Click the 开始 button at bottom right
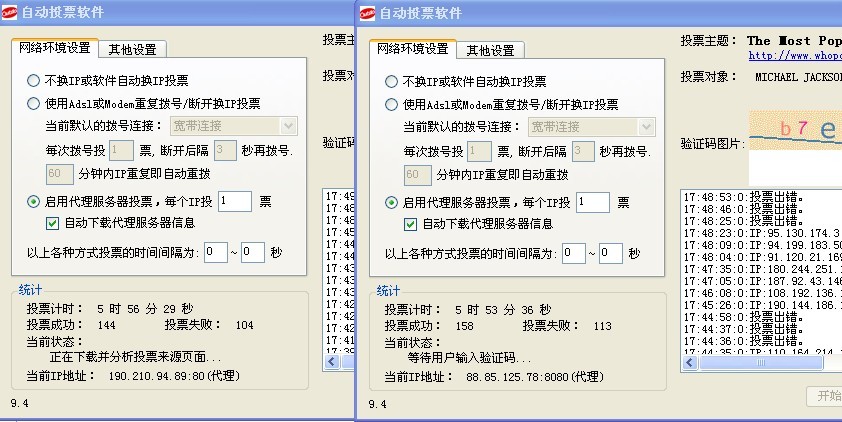Viewport: 842px width, 422px height. 825,396
